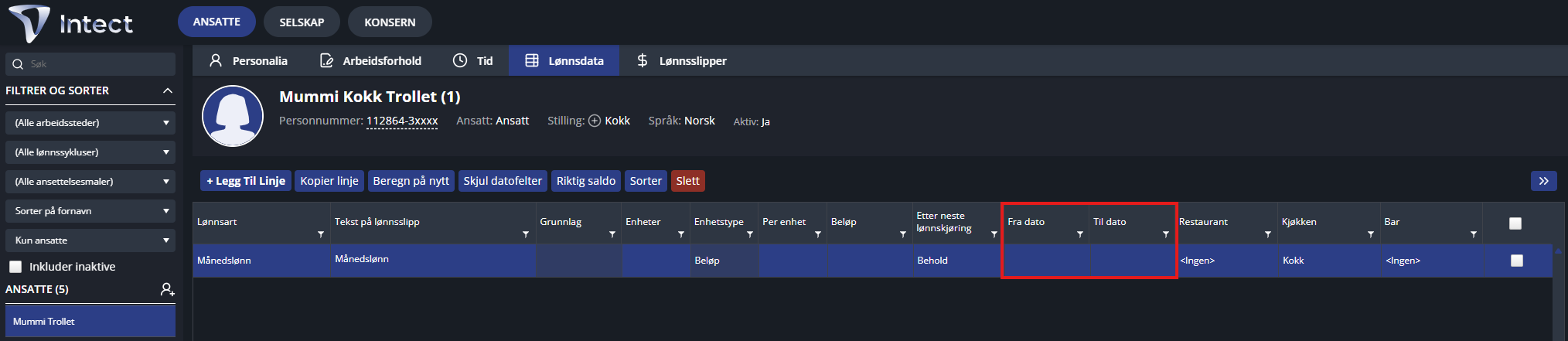Screen dimensions: 1568x341
Task: Click the add employee icon
Action: pos(167,289)
